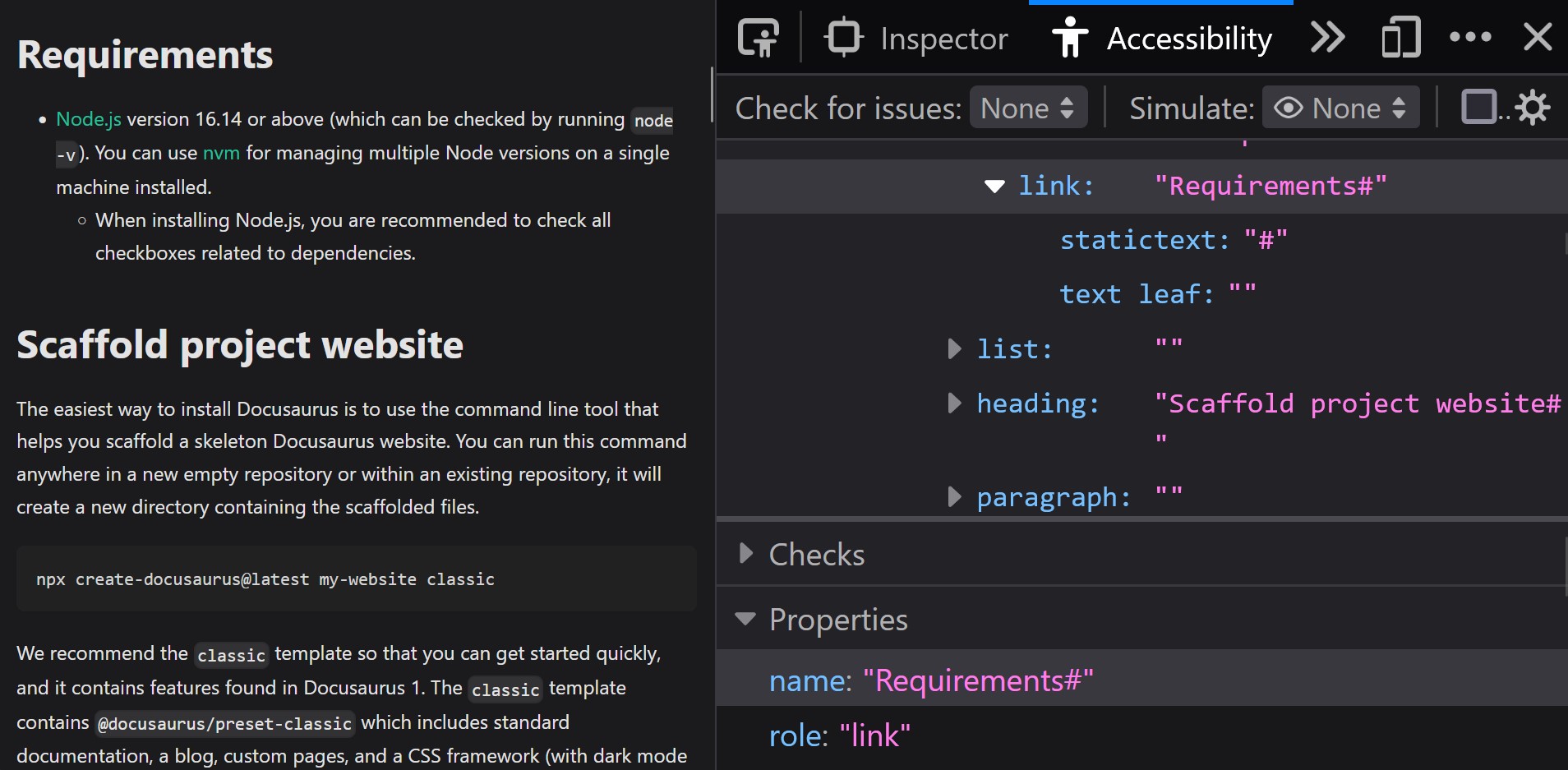Close the developer tools panel

click(1538, 38)
